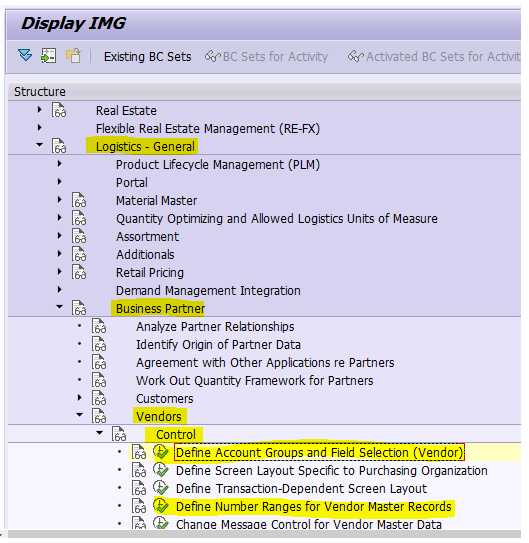Click the horizontal scrollbar at bottom

coord(264,535)
